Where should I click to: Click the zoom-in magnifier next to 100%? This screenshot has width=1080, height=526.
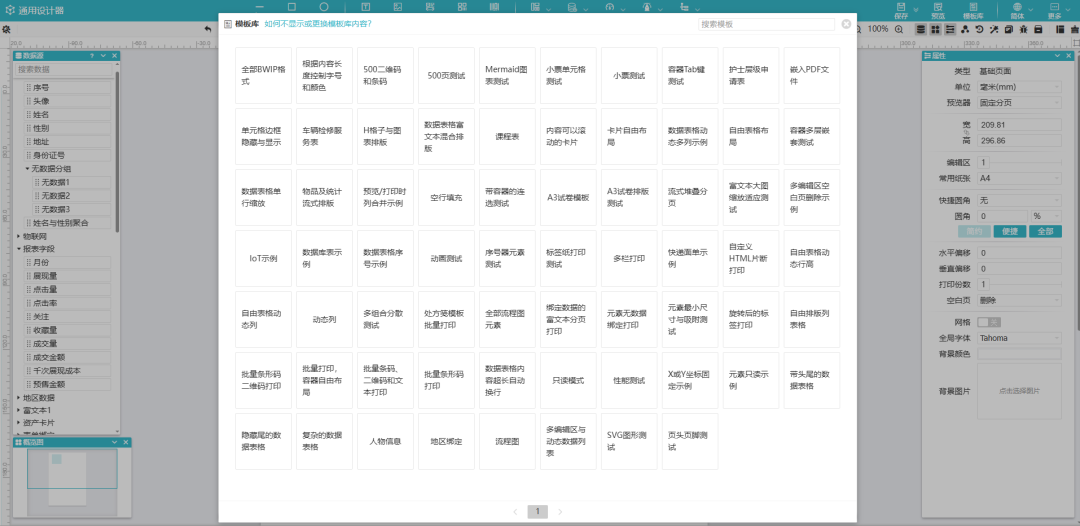(899, 29)
